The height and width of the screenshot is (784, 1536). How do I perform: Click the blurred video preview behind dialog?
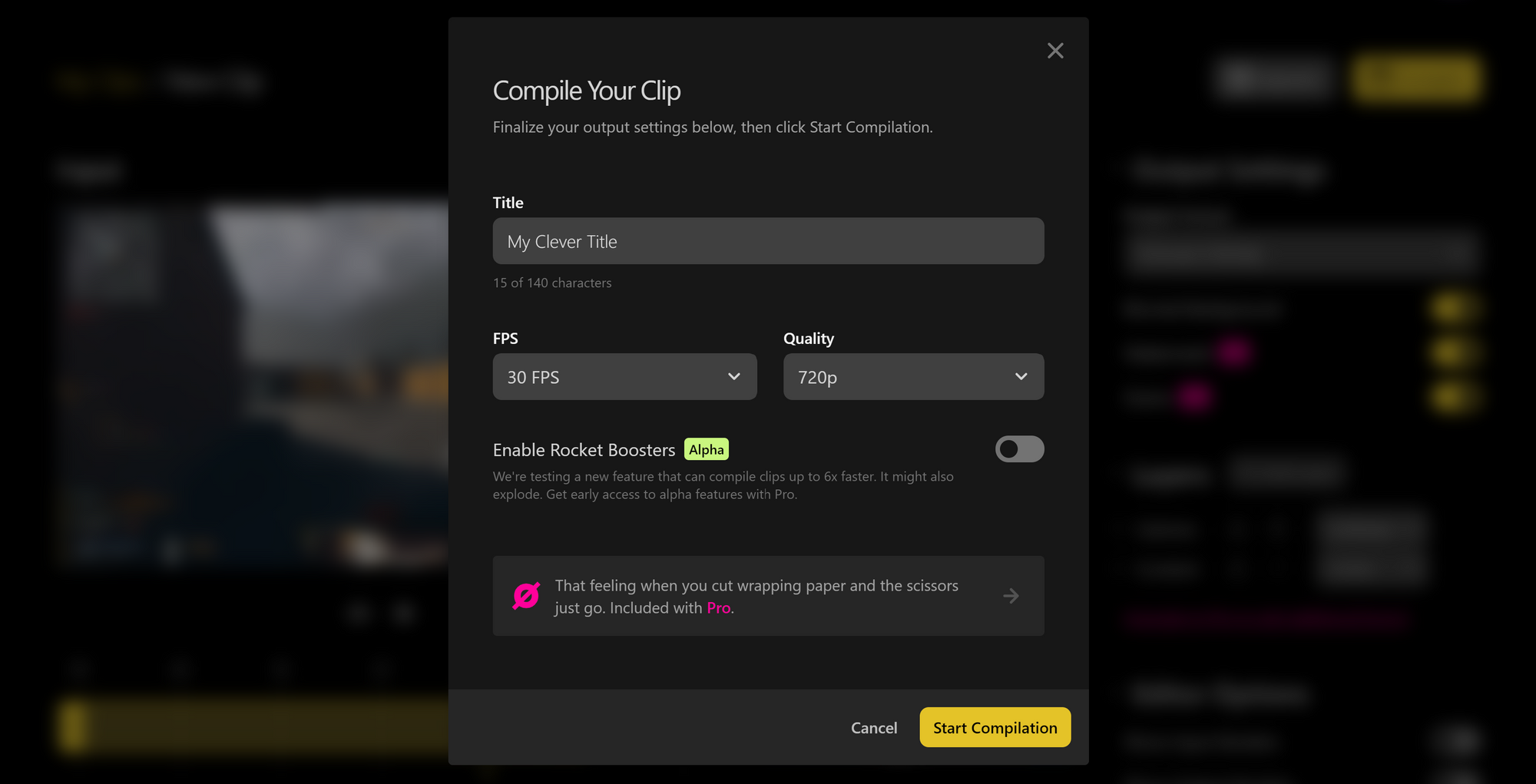click(x=253, y=384)
